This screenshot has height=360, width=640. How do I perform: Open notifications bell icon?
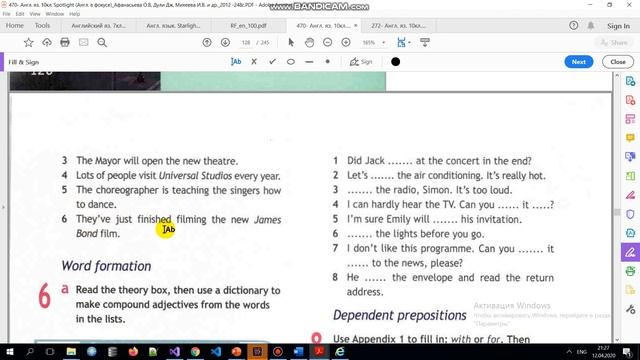[591, 25]
